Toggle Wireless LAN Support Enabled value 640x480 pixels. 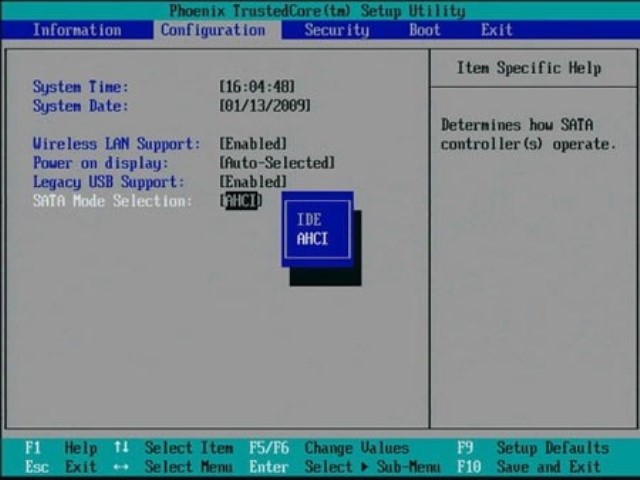[x=253, y=144]
